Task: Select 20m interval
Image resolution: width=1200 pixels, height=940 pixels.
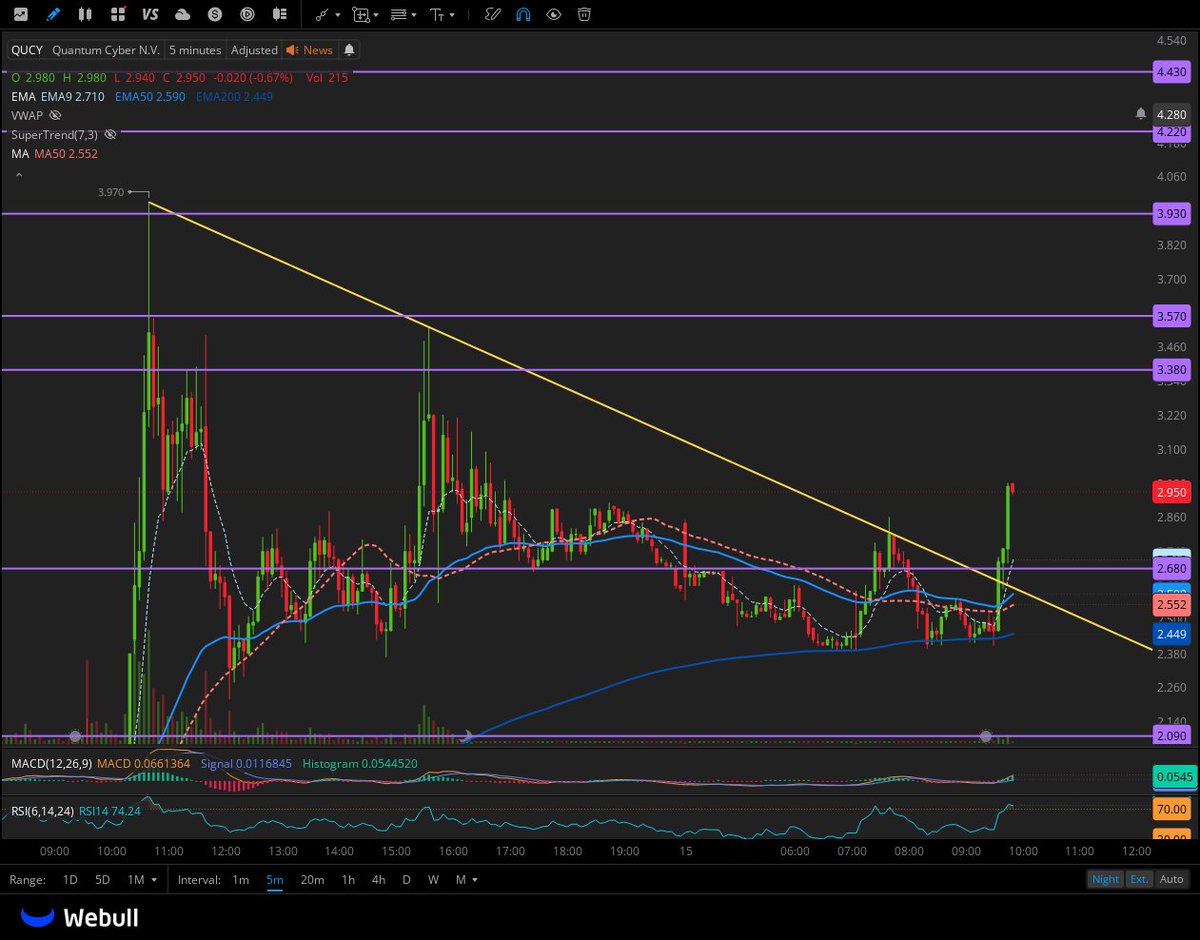Action: click(312, 879)
